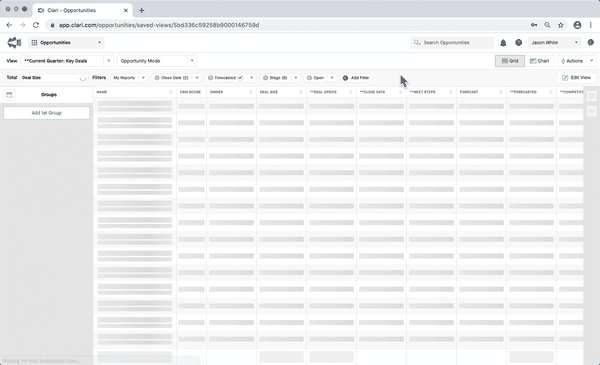Screen dimensions: 600x365
Task: Click the eye icon on right sidebar
Action: coord(592,111)
